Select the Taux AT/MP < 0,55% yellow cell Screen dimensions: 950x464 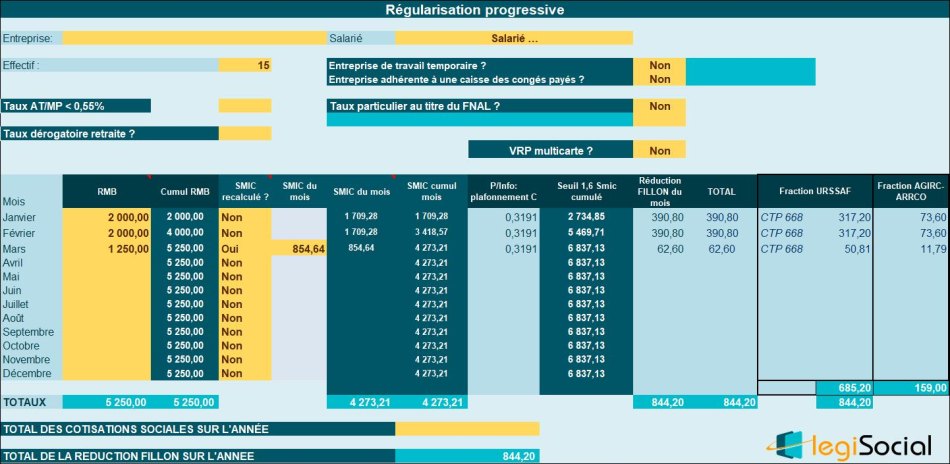click(245, 106)
